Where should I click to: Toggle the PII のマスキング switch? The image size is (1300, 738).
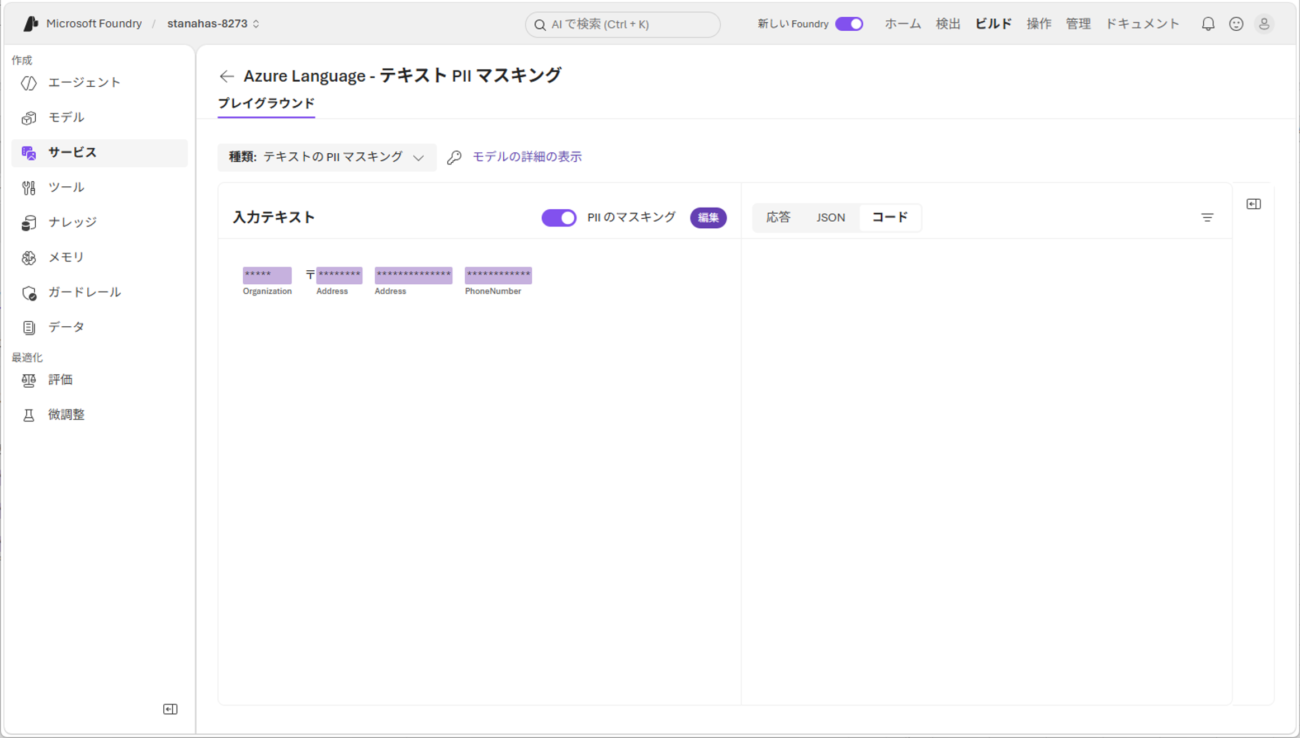[559, 218]
